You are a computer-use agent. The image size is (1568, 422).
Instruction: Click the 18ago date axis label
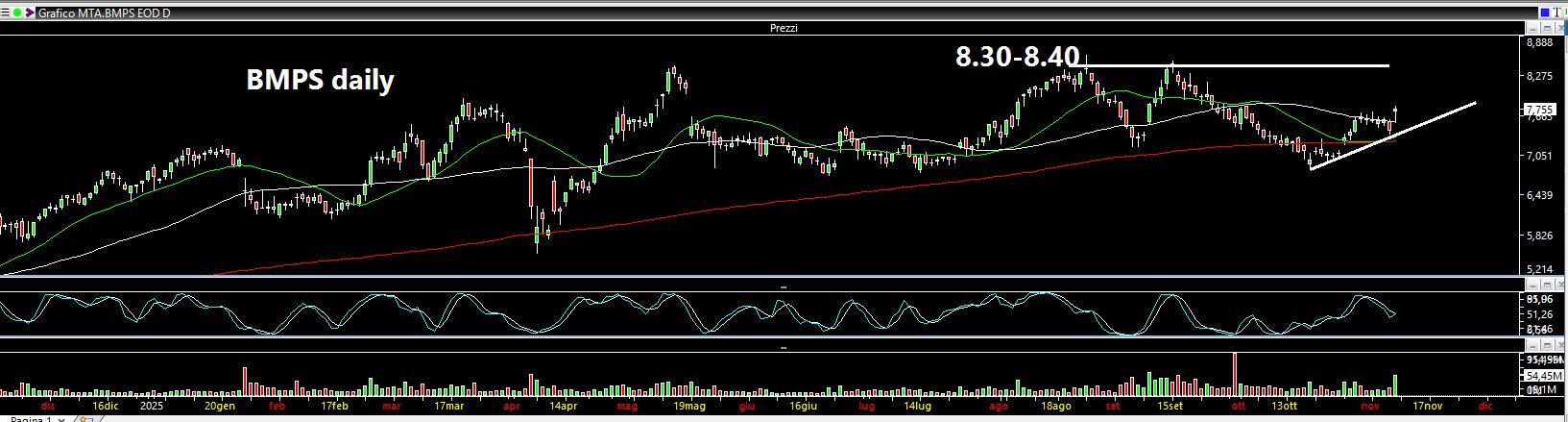(x=1056, y=407)
